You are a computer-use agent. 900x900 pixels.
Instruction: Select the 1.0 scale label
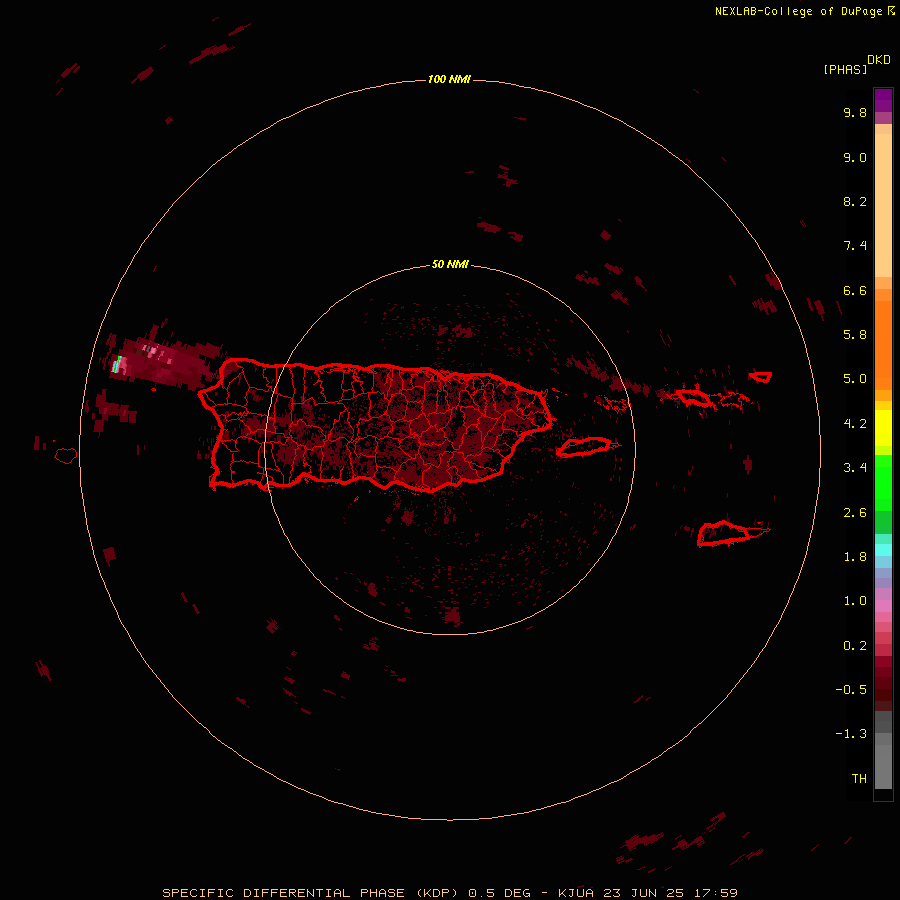click(855, 601)
